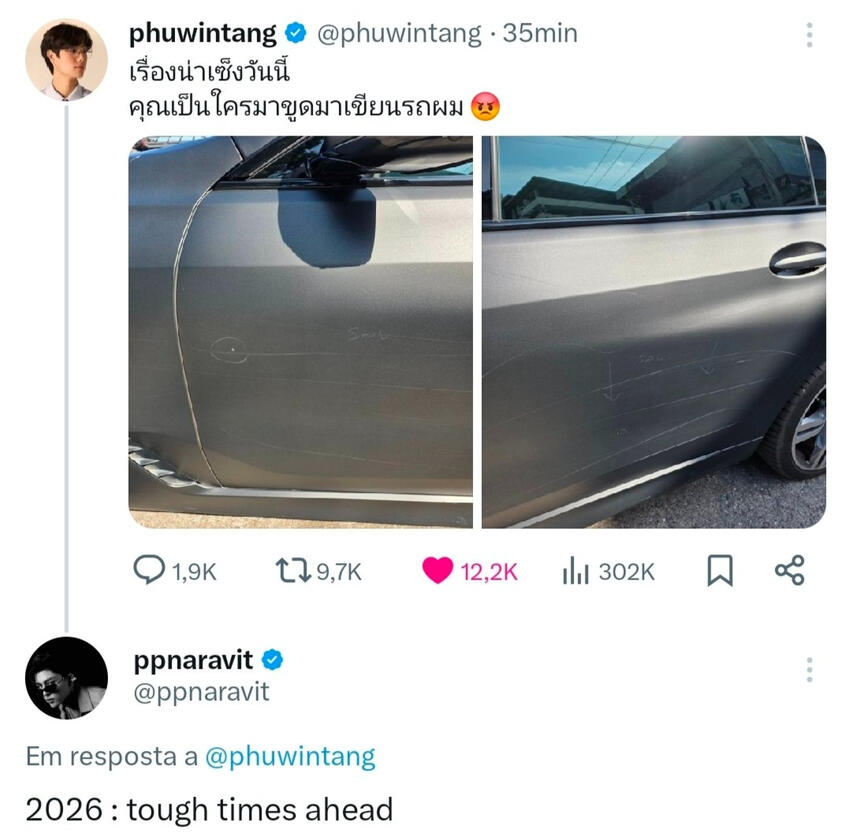Click the share icon on the tweet
The width and height of the screenshot is (850, 840).
tap(789, 570)
